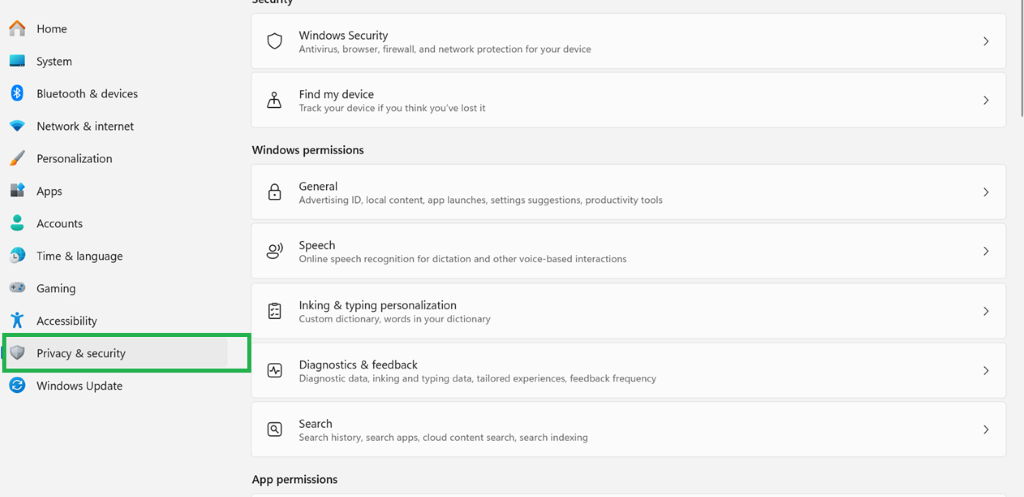Click the vertical scrollbar on the right edge
The width and height of the screenshot is (1024, 497).
coord(1022,59)
